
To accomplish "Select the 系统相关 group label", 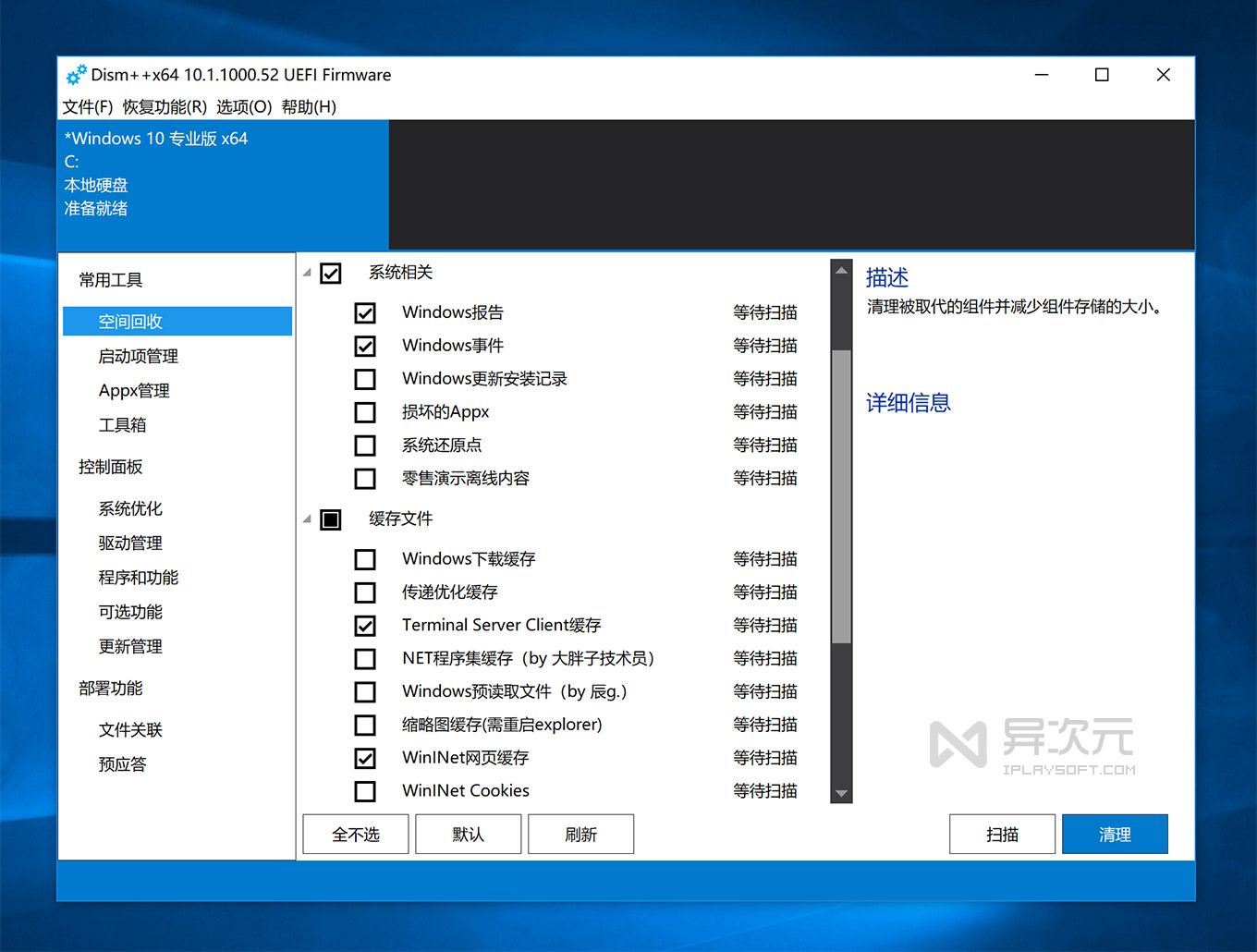I will click(400, 273).
